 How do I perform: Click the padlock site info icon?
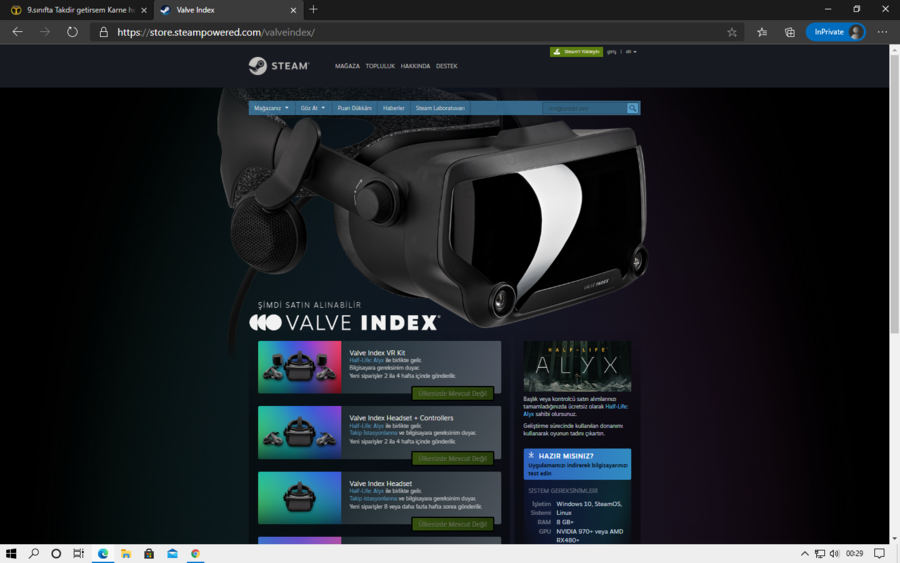[x=103, y=32]
